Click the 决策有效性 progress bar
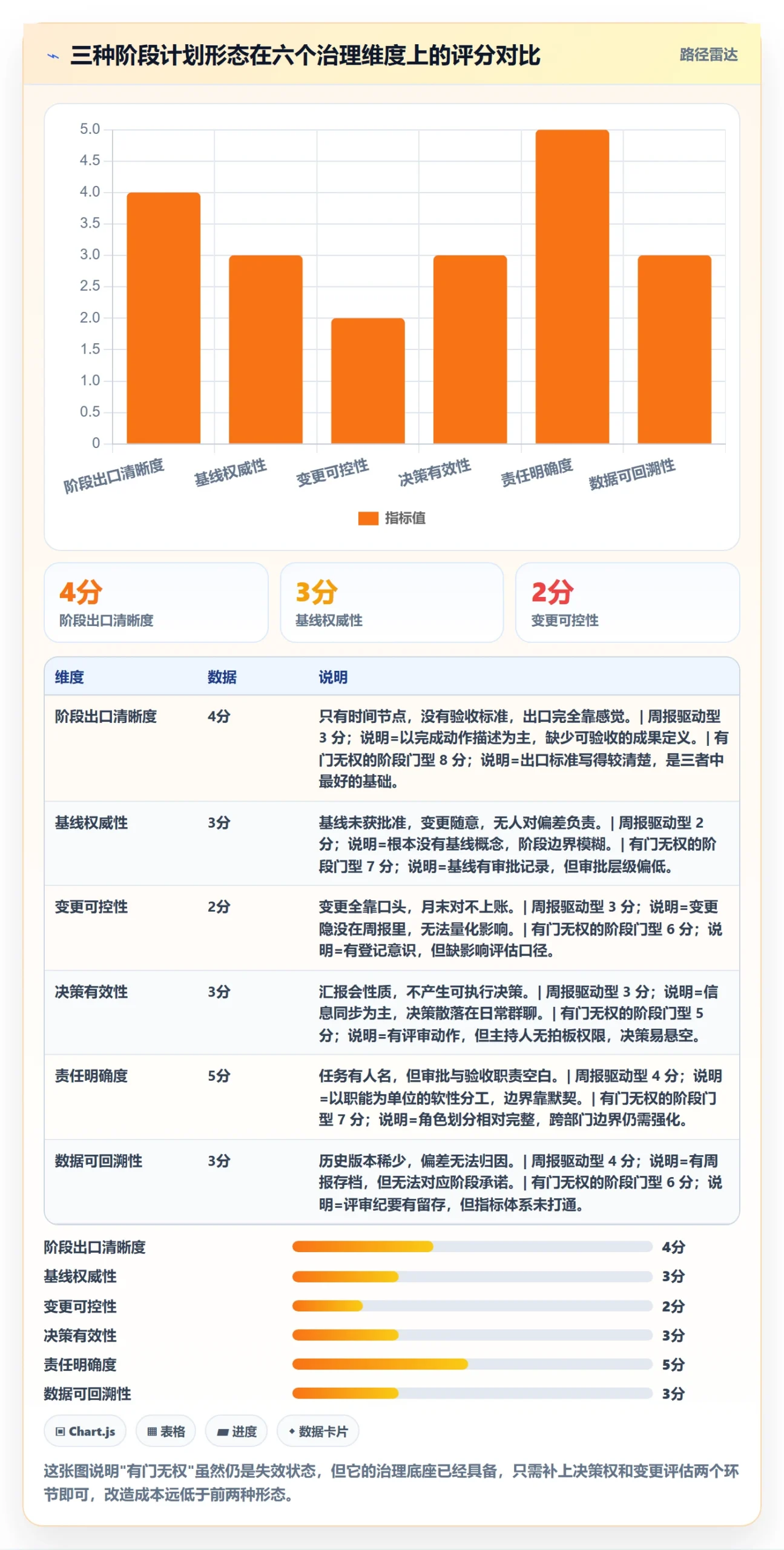 pyautogui.click(x=472, y=1334)
